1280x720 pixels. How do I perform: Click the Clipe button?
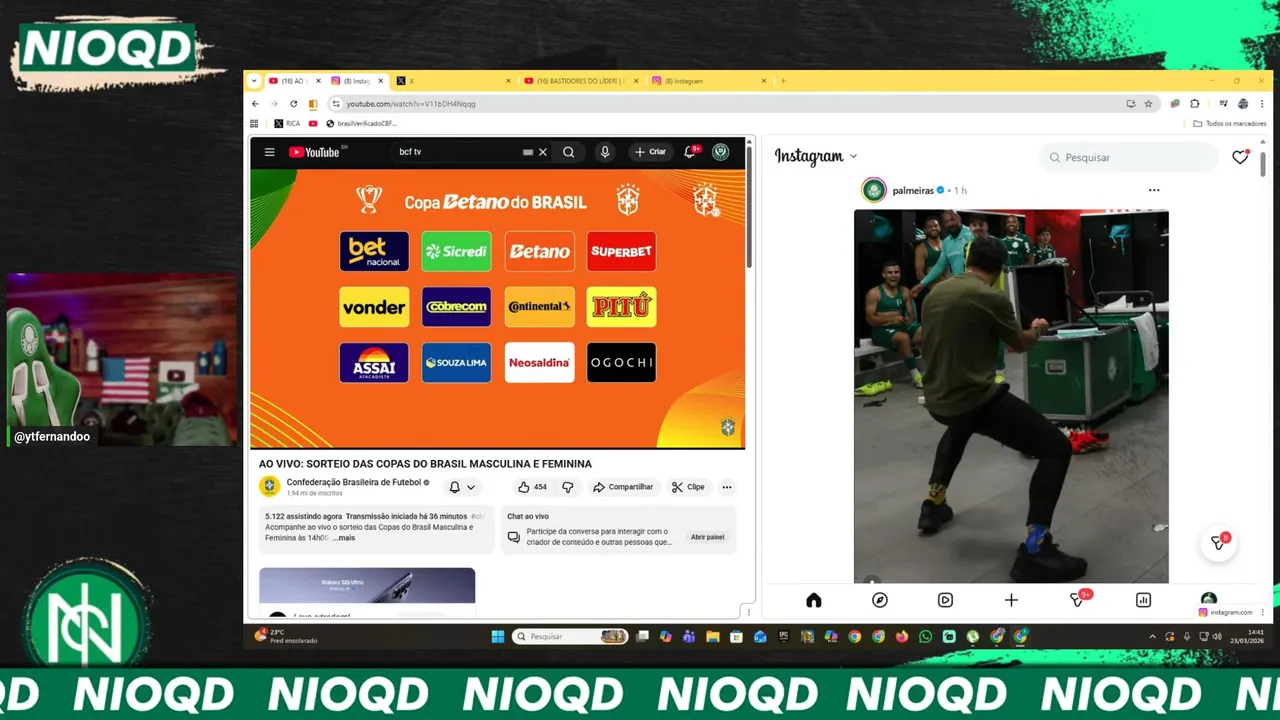(x=688, y=487)
